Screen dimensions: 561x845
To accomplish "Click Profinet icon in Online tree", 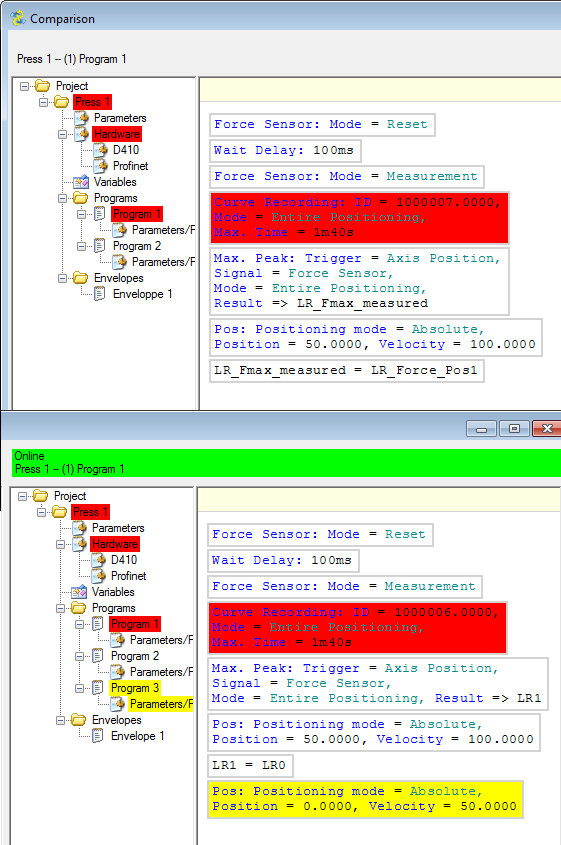I will [98, 576].
